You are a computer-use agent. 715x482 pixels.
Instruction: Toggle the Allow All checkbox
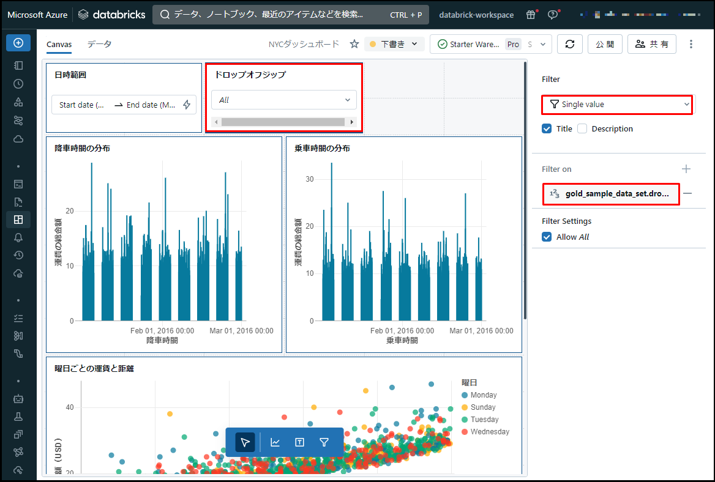547,237
